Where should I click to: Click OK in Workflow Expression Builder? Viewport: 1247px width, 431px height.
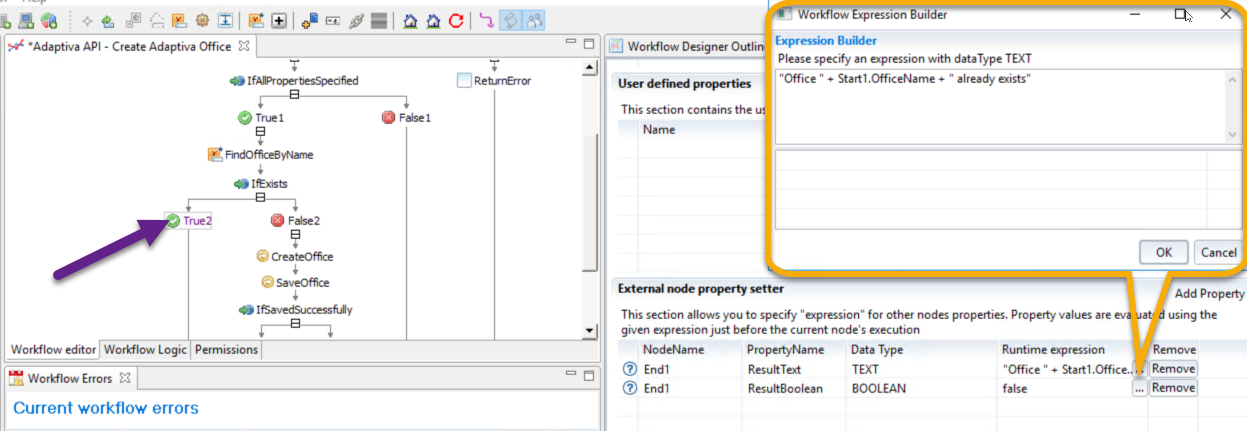pos(1164,253)
